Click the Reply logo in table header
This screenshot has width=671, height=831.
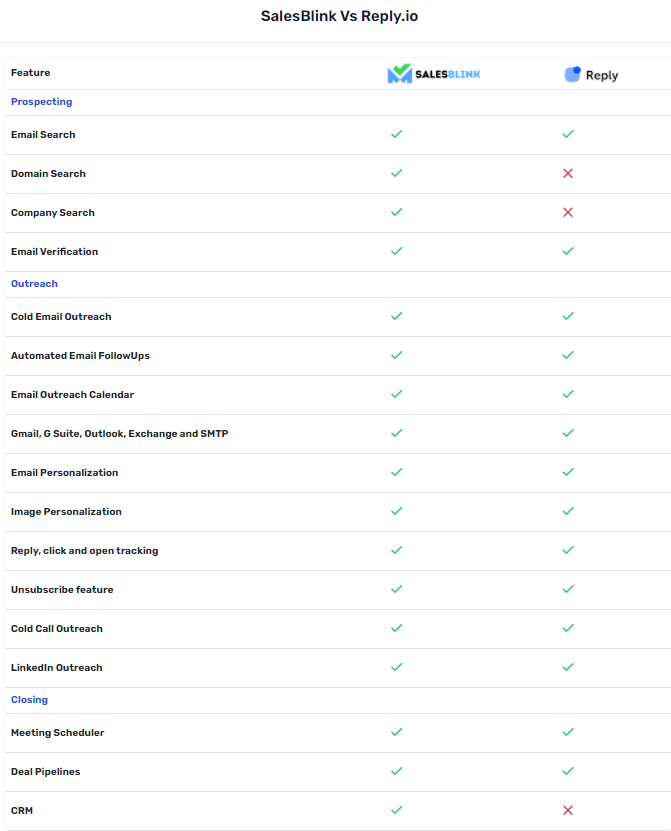pos(591,75)
